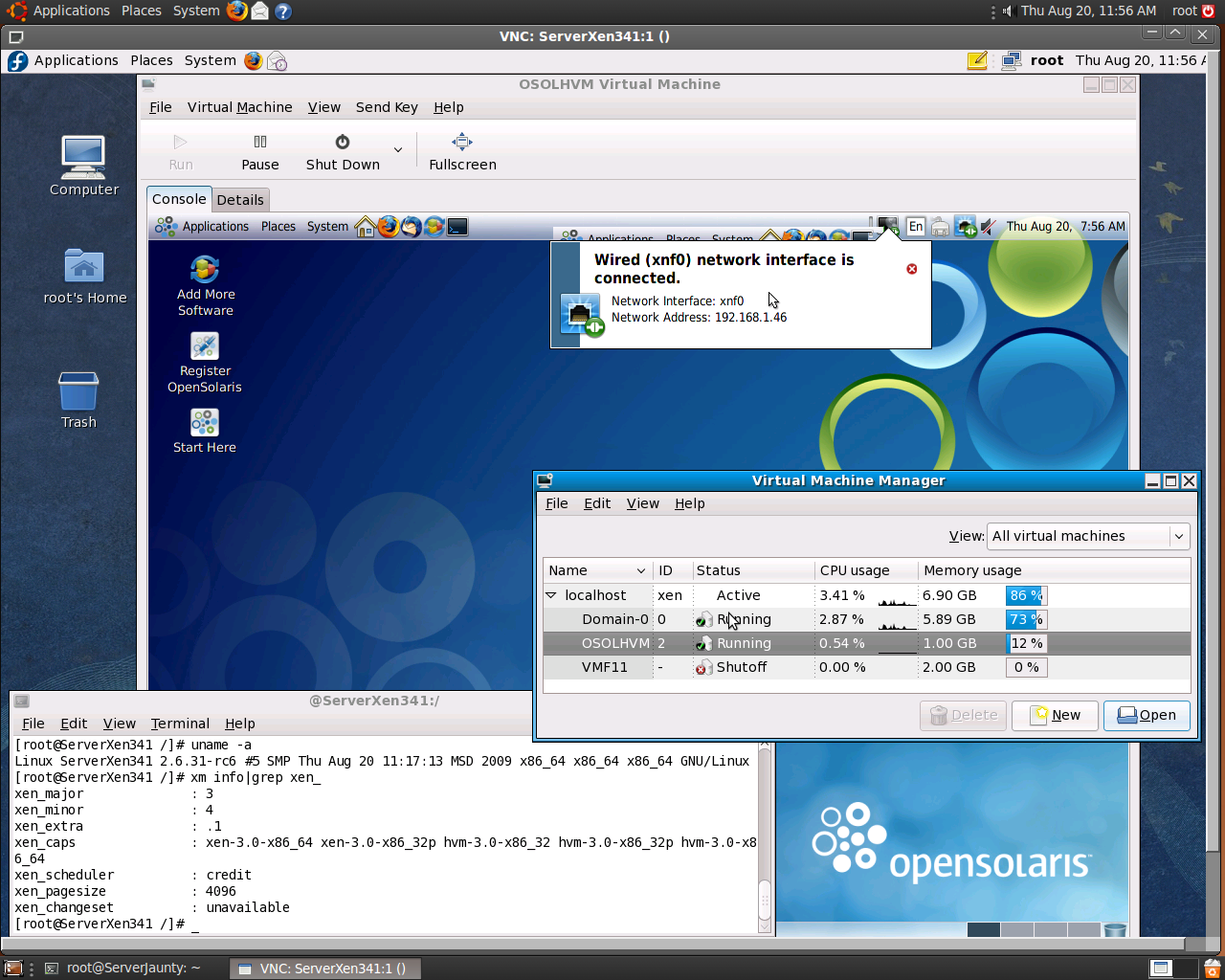Viewport: 1225px width, 980px height.
Task: Select the Domain-0 row in VM list
Action: point(867,619)
